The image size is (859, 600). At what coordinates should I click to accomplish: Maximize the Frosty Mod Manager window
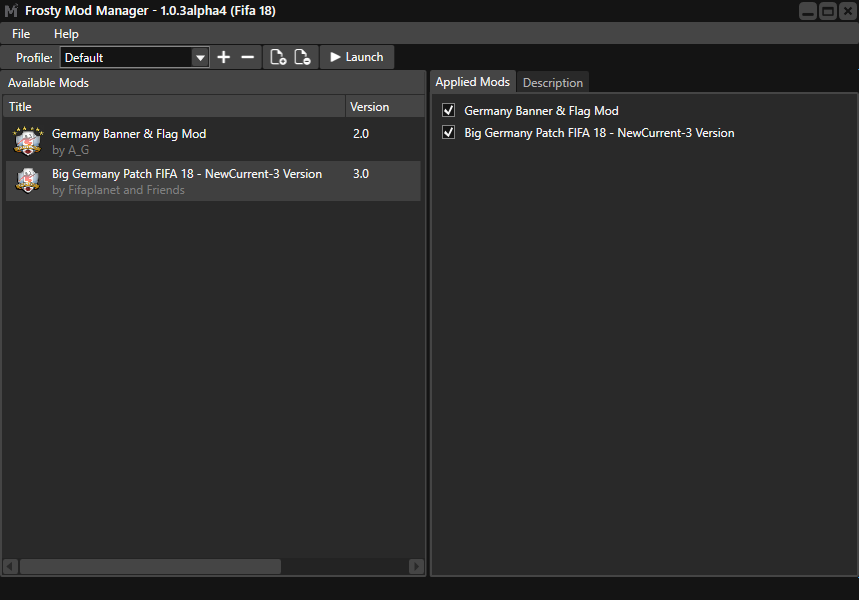click(x=828, y=11)
